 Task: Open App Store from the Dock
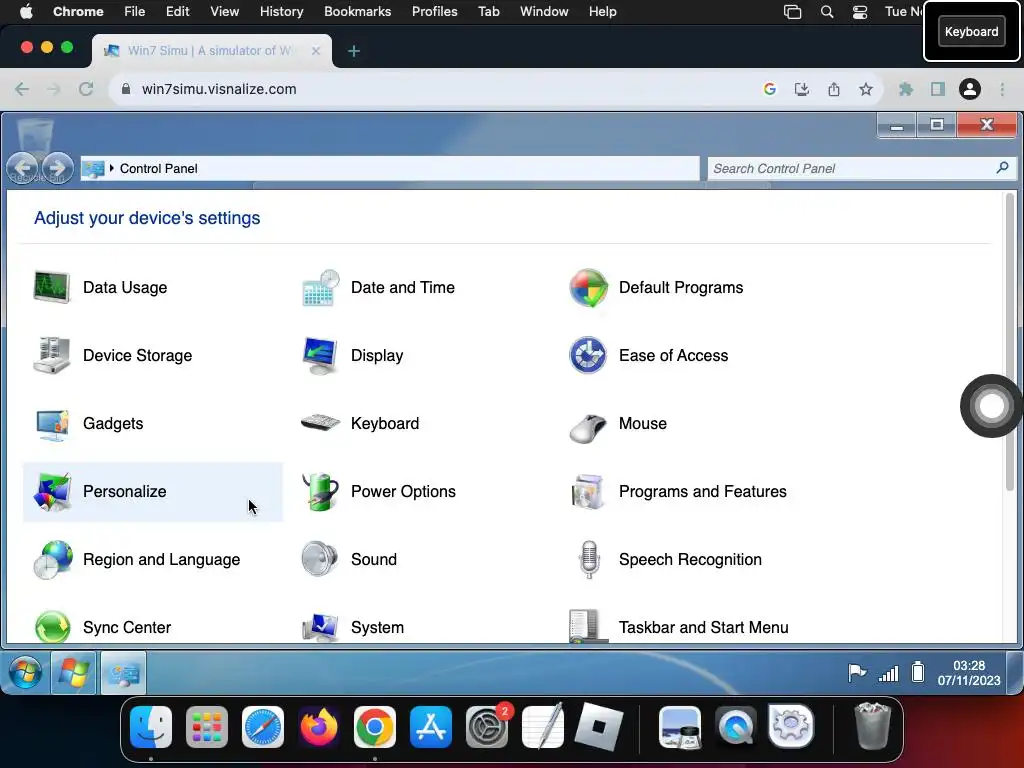430,727
